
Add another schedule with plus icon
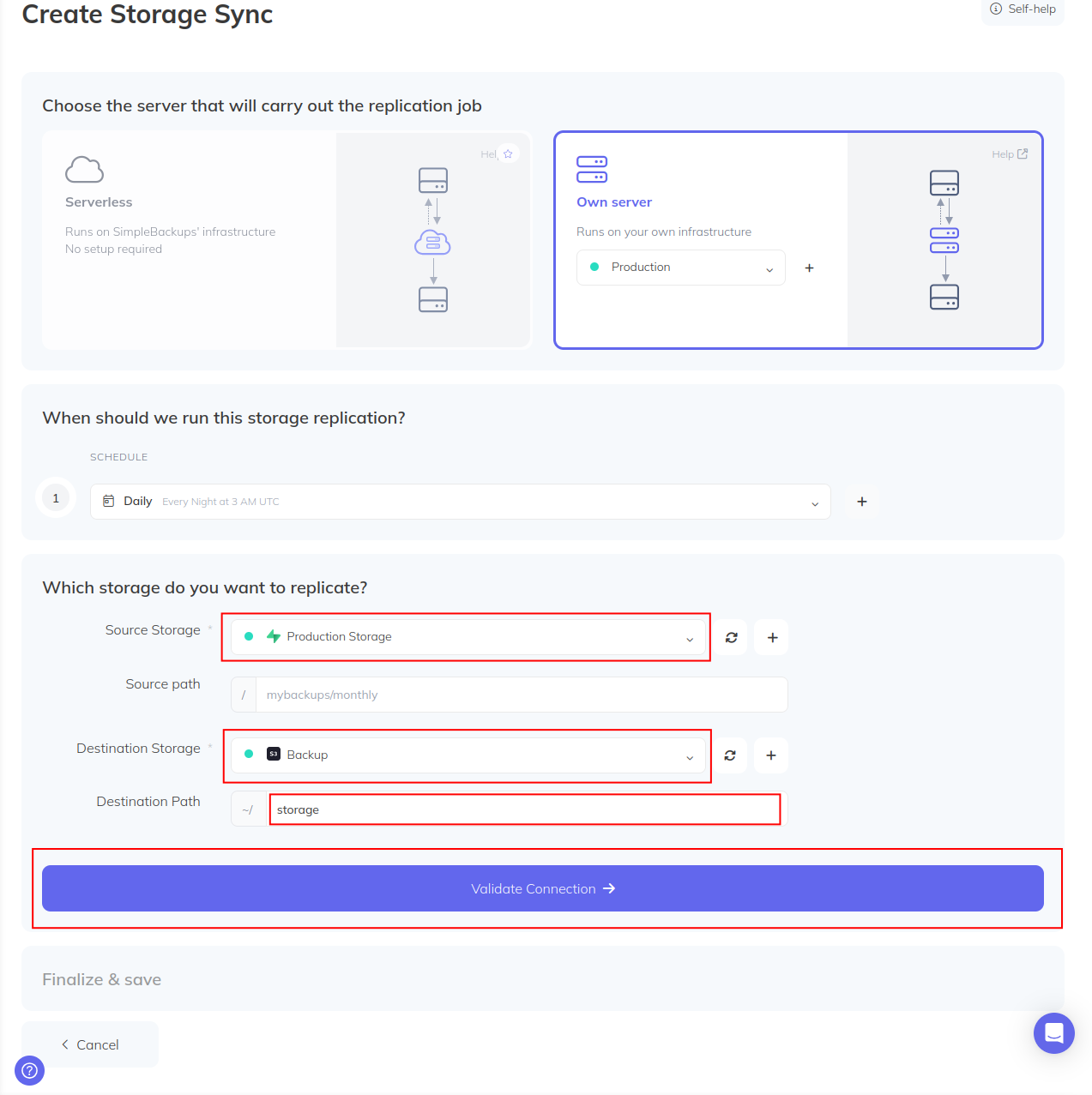pyautogui.click(x=862, y=502)
